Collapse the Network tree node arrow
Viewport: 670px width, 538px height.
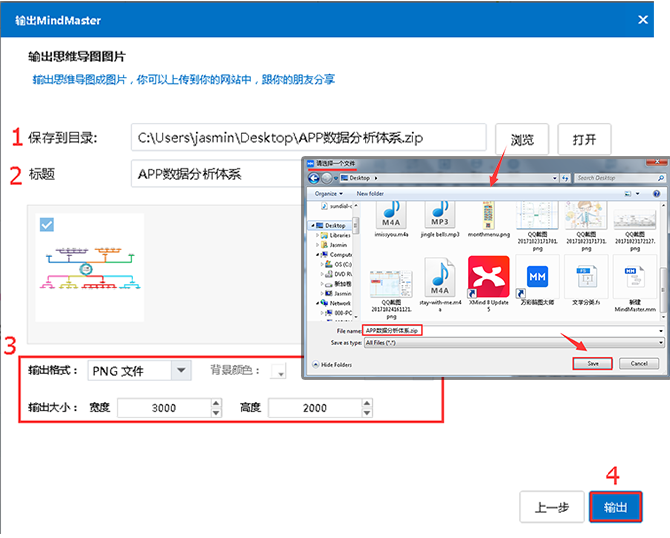pos(317,303)
